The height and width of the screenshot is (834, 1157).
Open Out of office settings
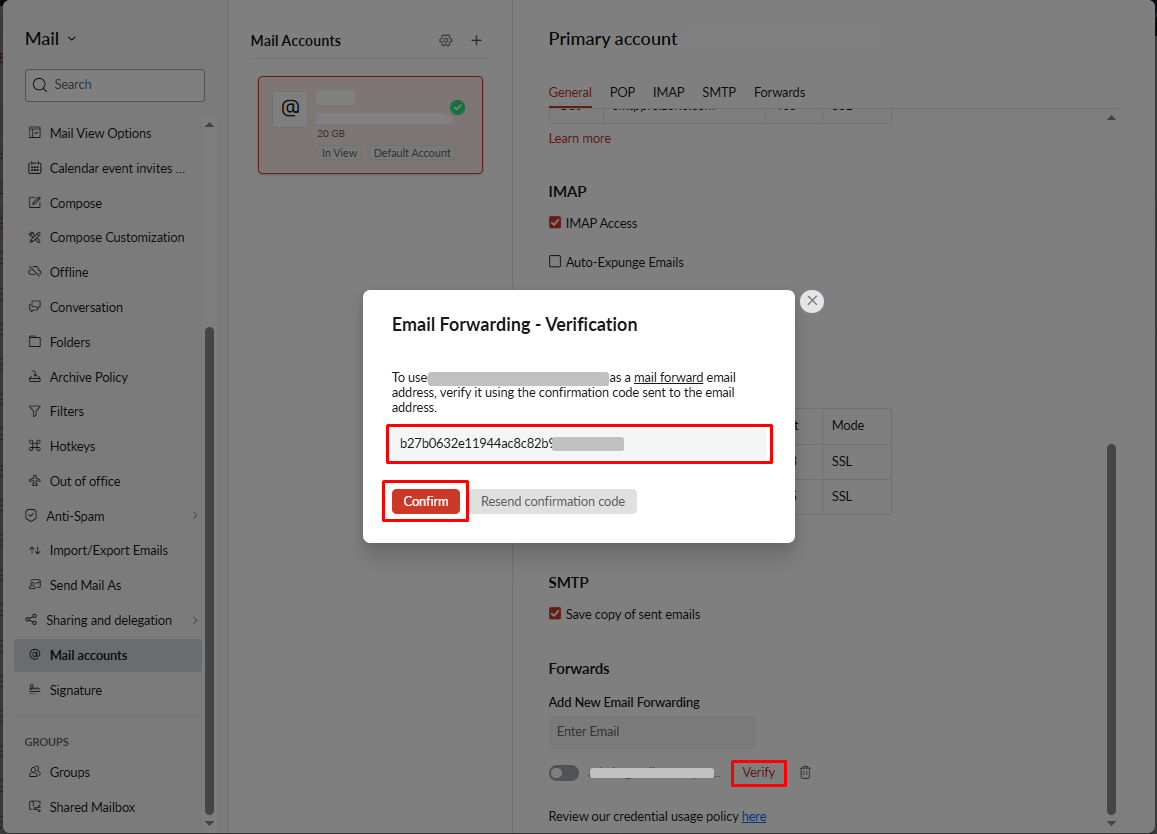click(x=85, y=481)
